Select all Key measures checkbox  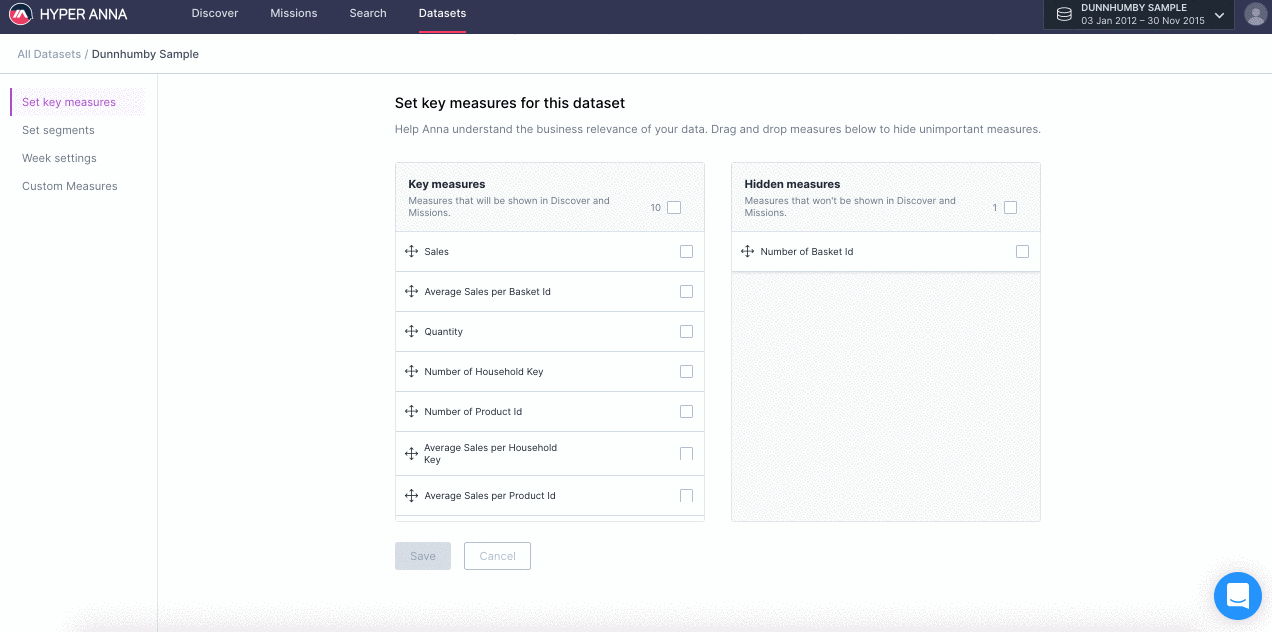(x=674, y=208)
